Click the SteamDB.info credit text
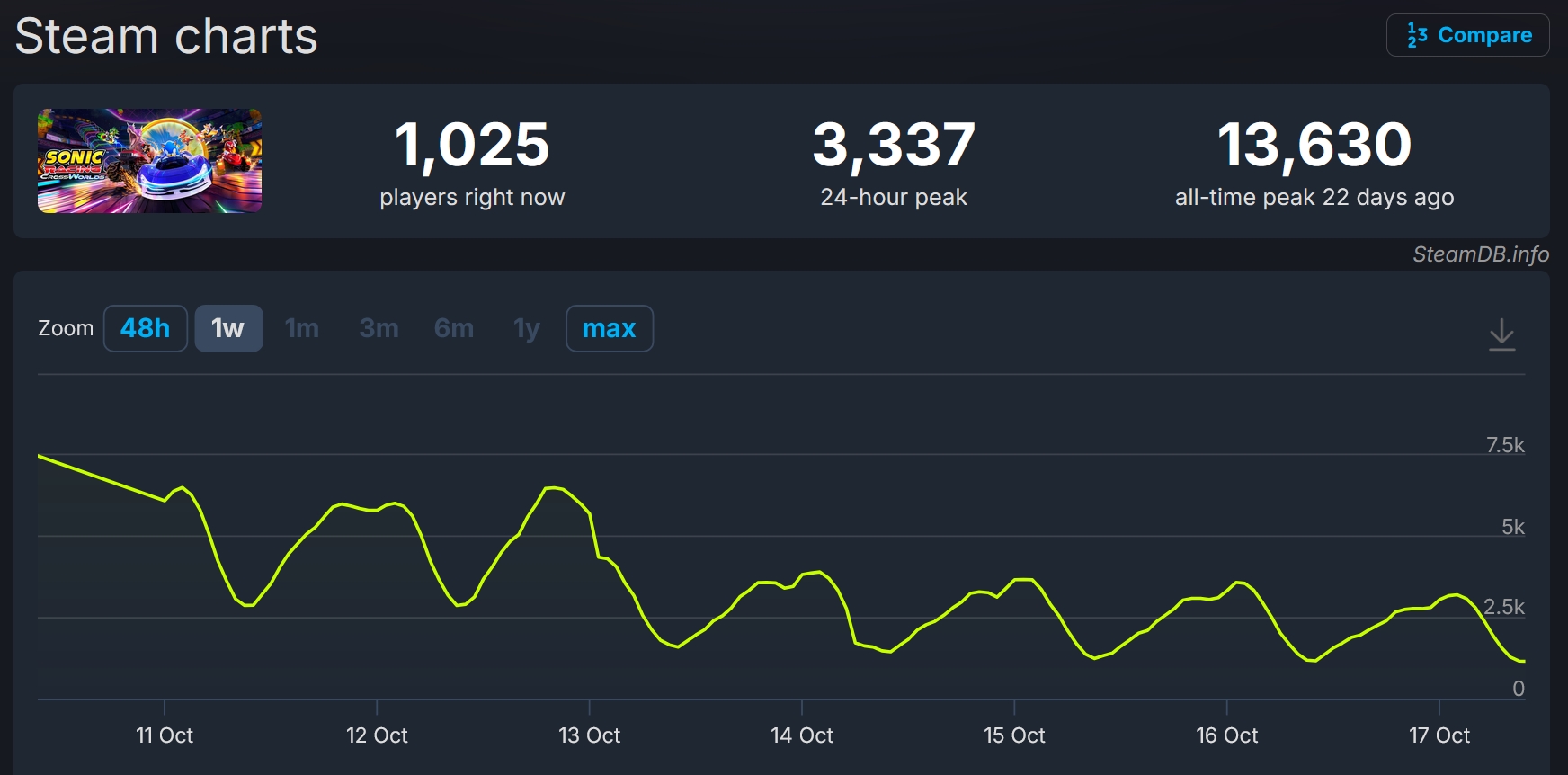 point(1481,254)
